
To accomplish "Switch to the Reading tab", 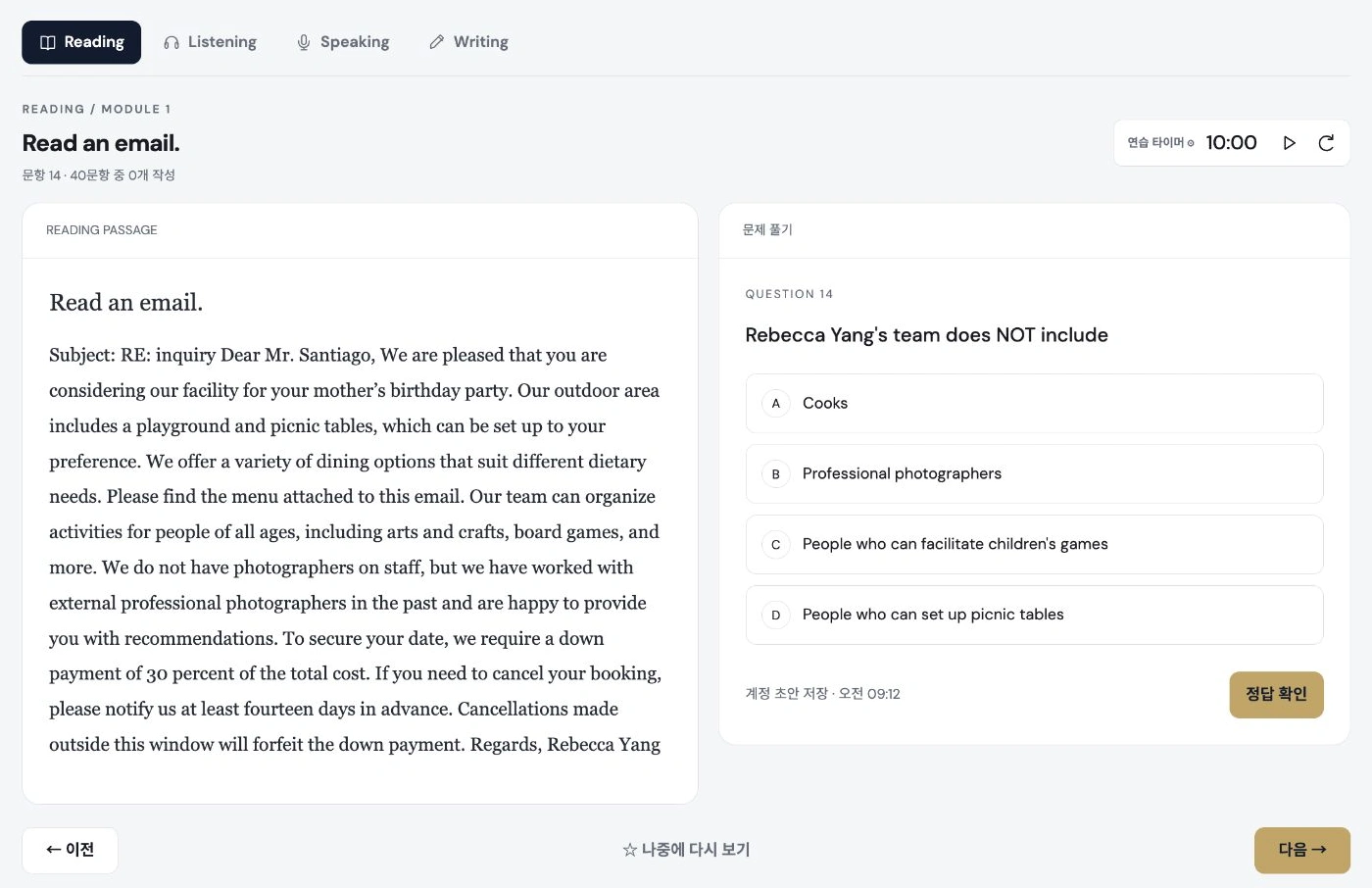I will tap(81, 42).
